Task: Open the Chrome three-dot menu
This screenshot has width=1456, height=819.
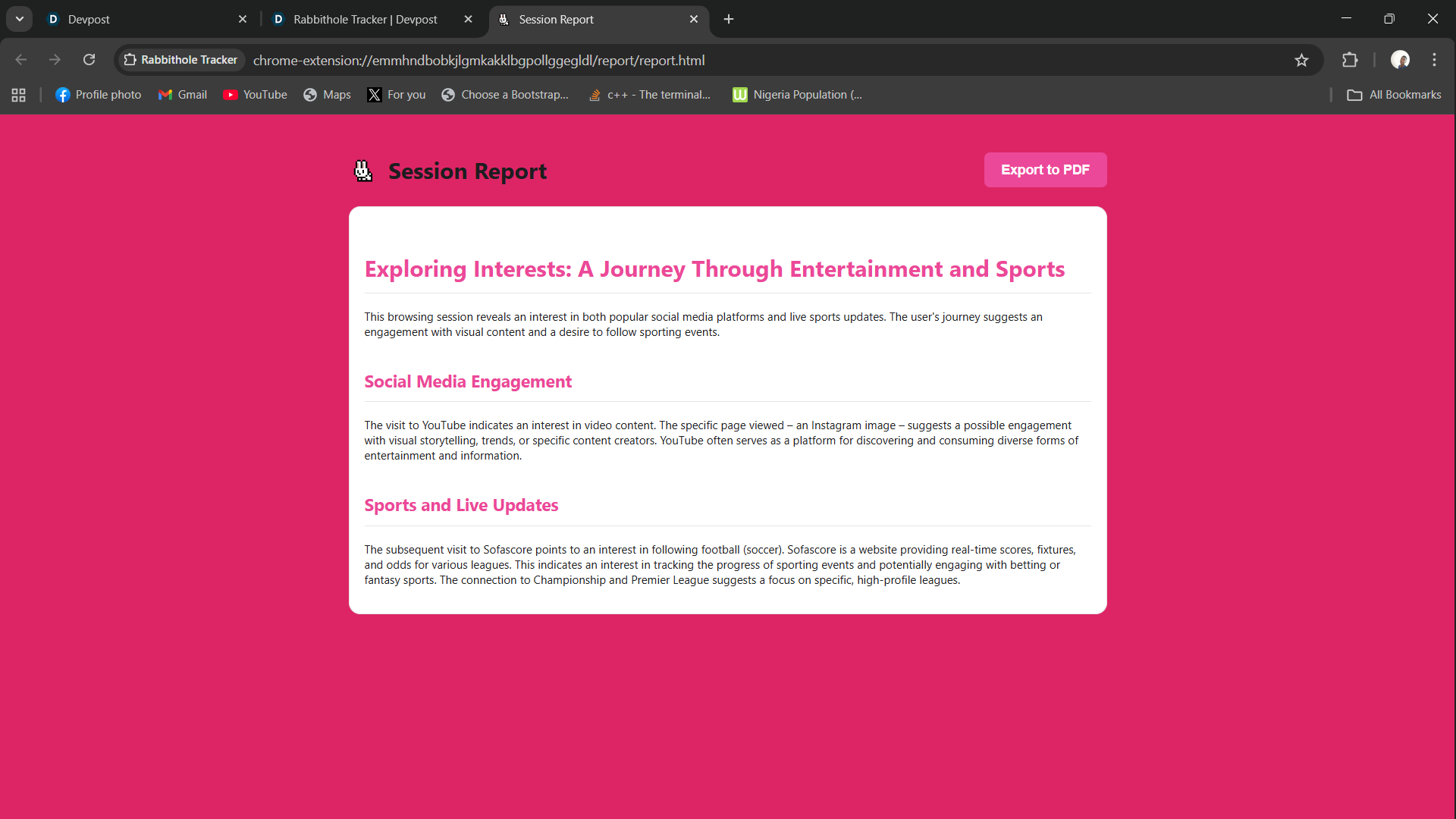Action: point(1434,60)
